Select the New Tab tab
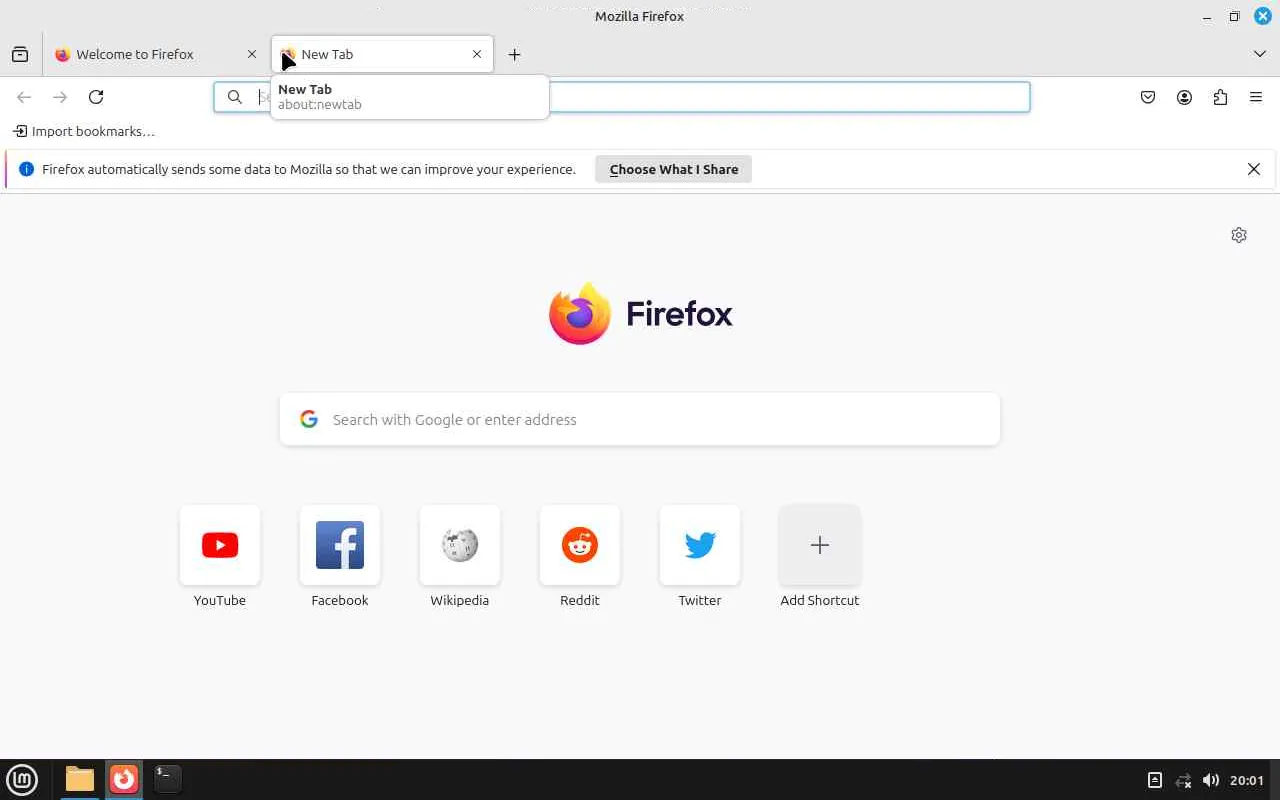The width and height of the screenshot is (1280, 800). coord(382,54)
